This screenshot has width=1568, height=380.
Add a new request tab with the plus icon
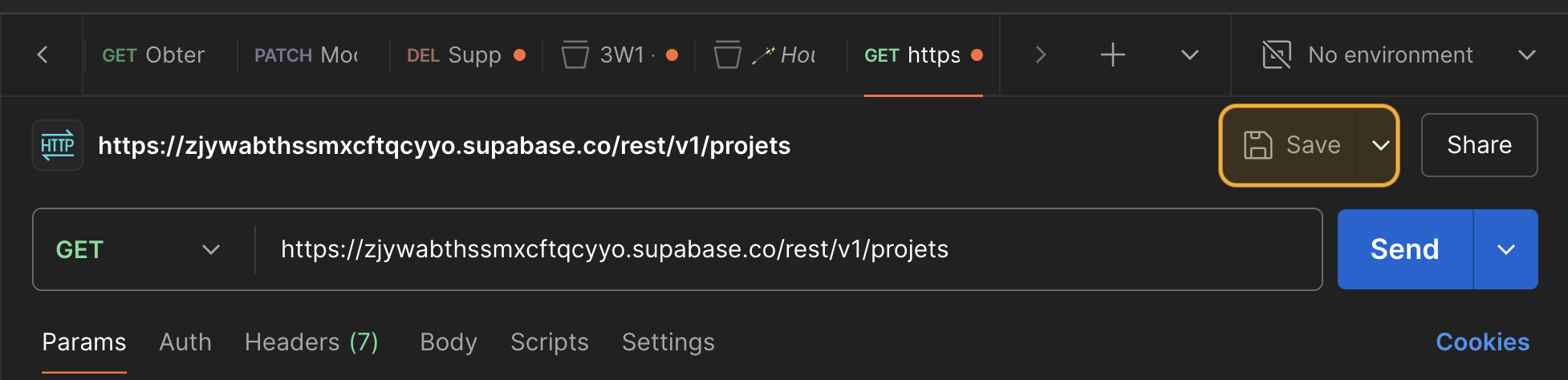click(x=1112, y=55)
